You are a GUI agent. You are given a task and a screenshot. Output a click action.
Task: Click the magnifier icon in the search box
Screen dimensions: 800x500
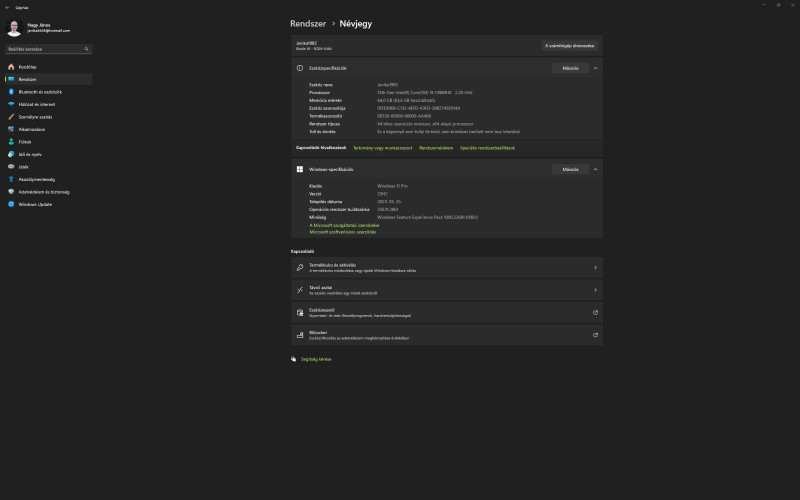[86, 49]
